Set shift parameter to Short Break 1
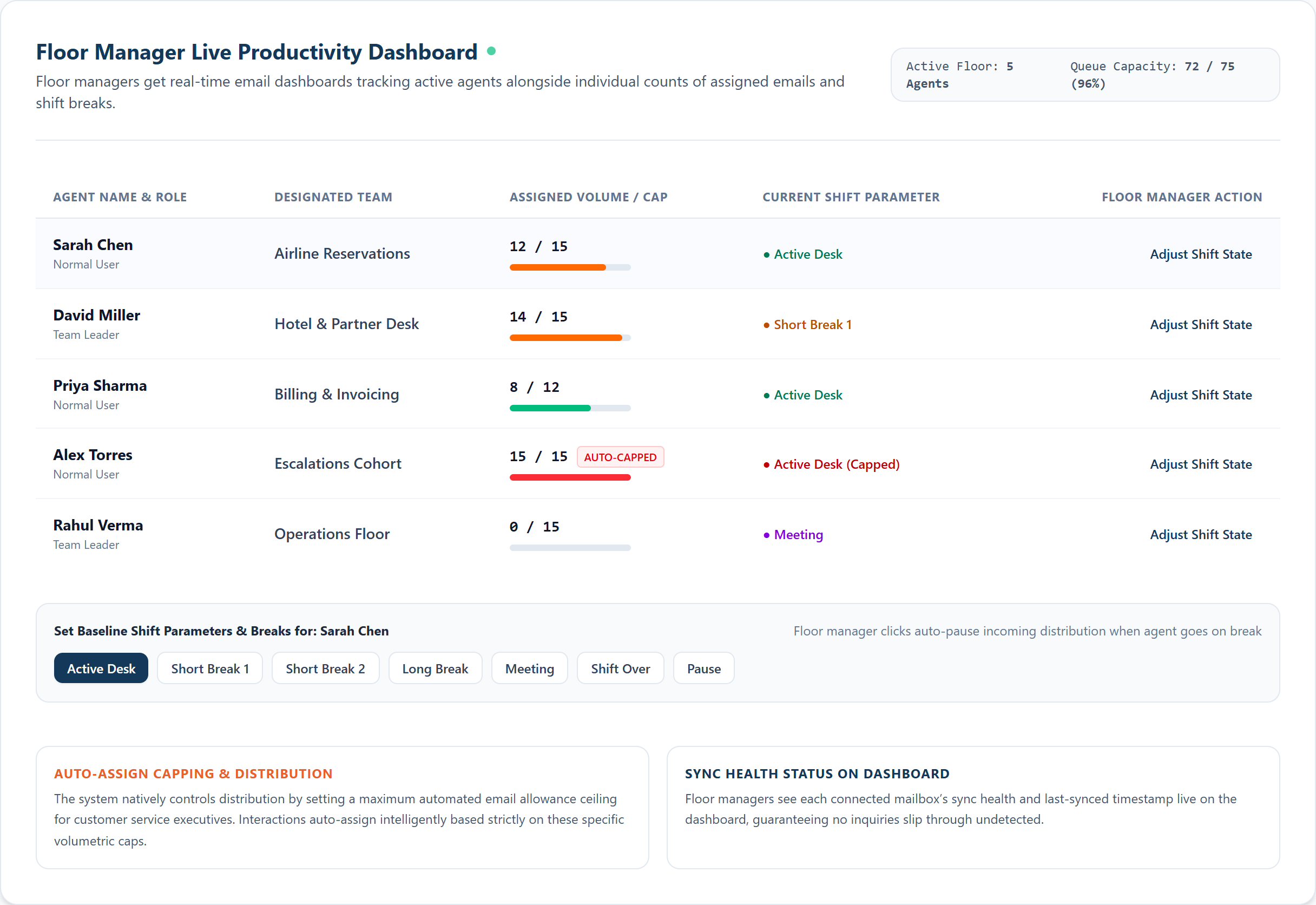1316x905 pixels. (x=210, y=668)
